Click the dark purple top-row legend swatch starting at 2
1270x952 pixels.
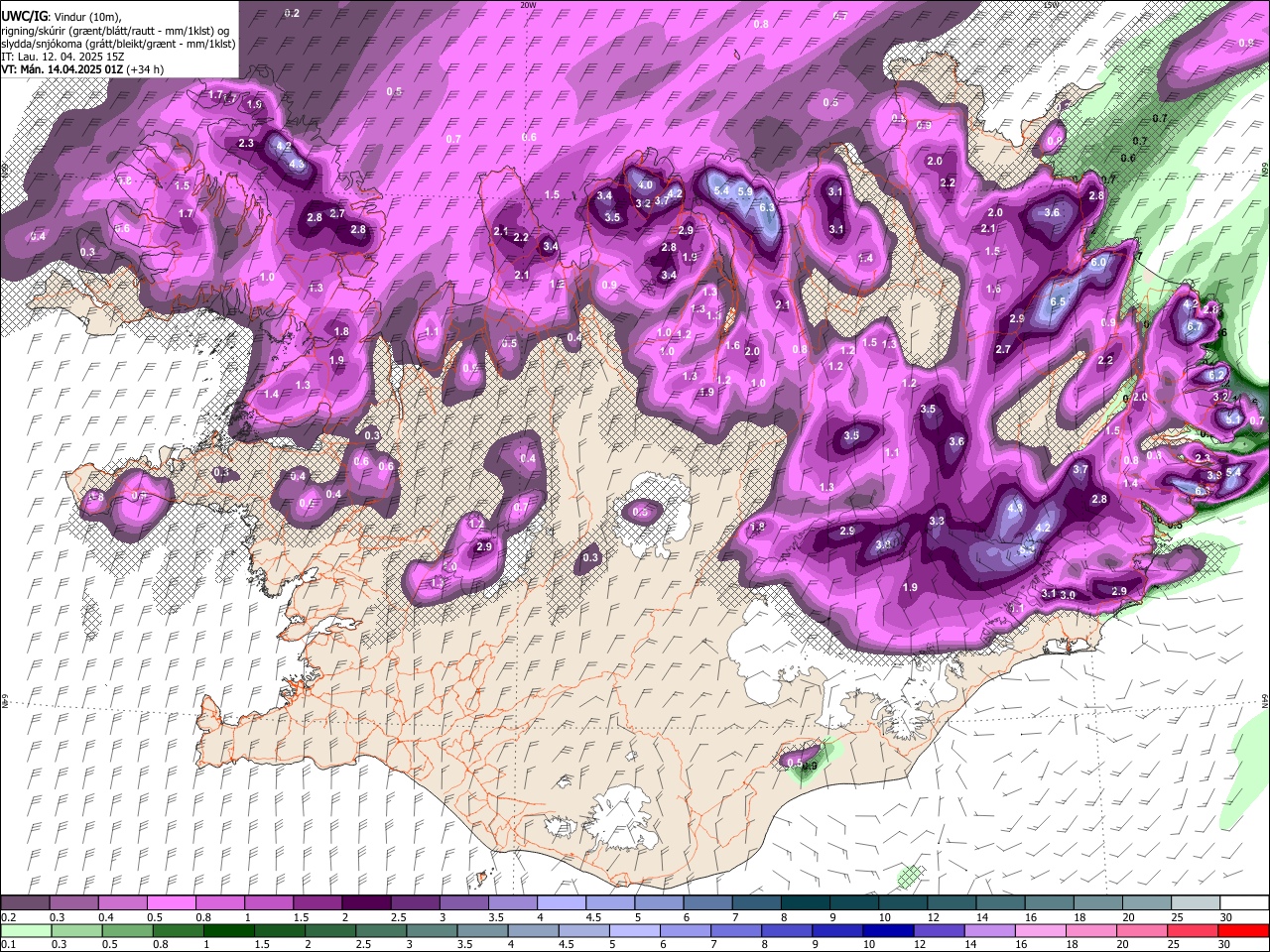click(366, 903)
